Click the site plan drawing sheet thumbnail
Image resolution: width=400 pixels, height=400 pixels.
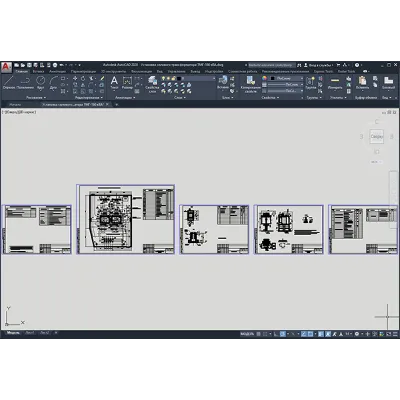point(126,219)
